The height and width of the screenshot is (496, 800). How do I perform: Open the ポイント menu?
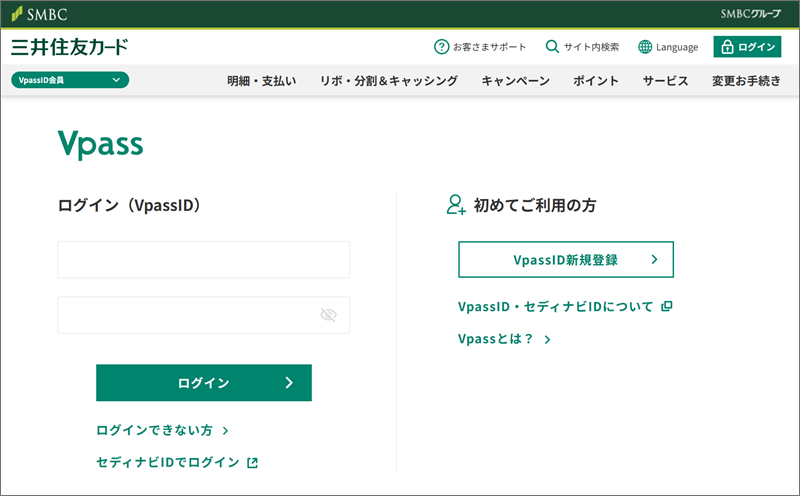[595, 81]
